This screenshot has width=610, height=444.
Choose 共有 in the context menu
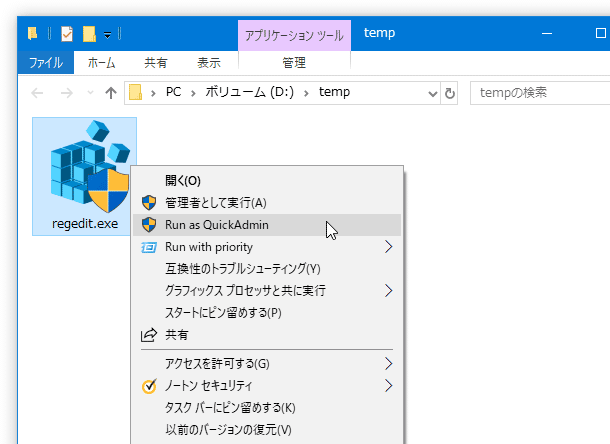point(267,335)
